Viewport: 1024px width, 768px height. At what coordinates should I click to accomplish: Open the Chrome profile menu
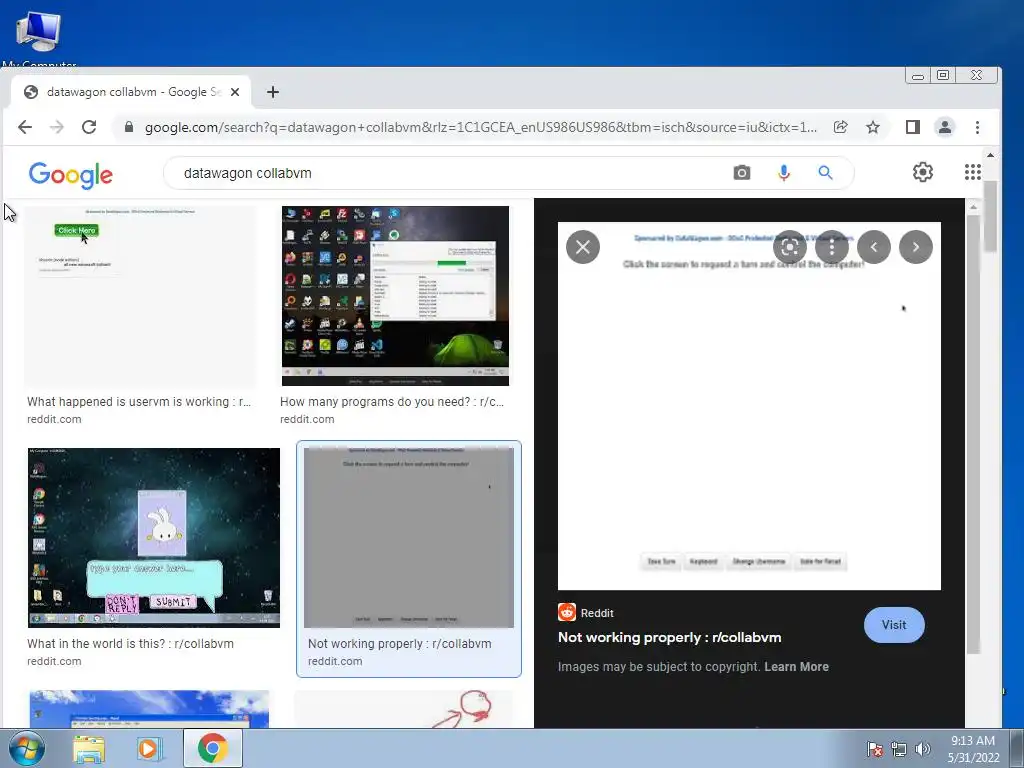(945, 127)
